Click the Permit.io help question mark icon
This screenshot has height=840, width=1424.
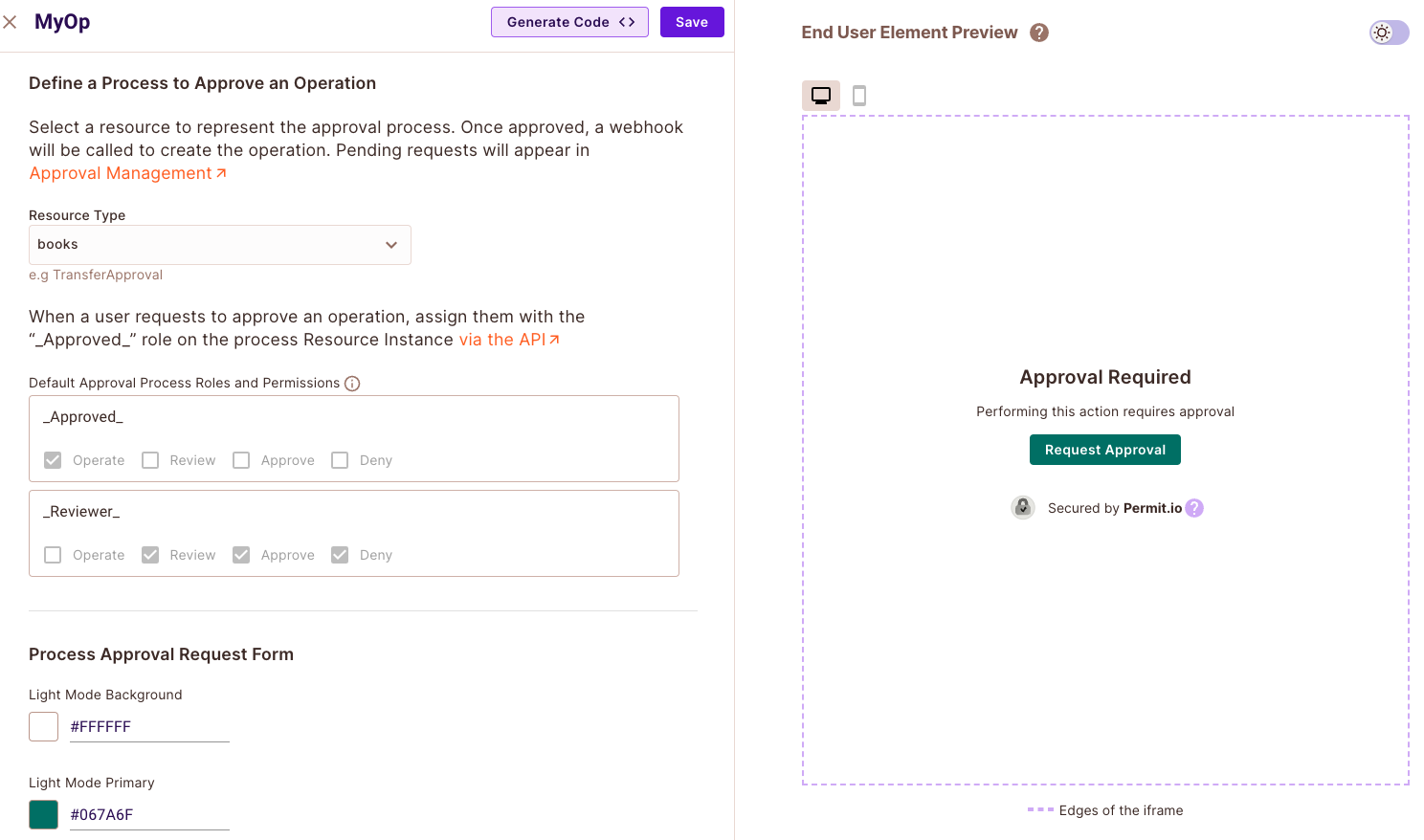click(1194, 508)
